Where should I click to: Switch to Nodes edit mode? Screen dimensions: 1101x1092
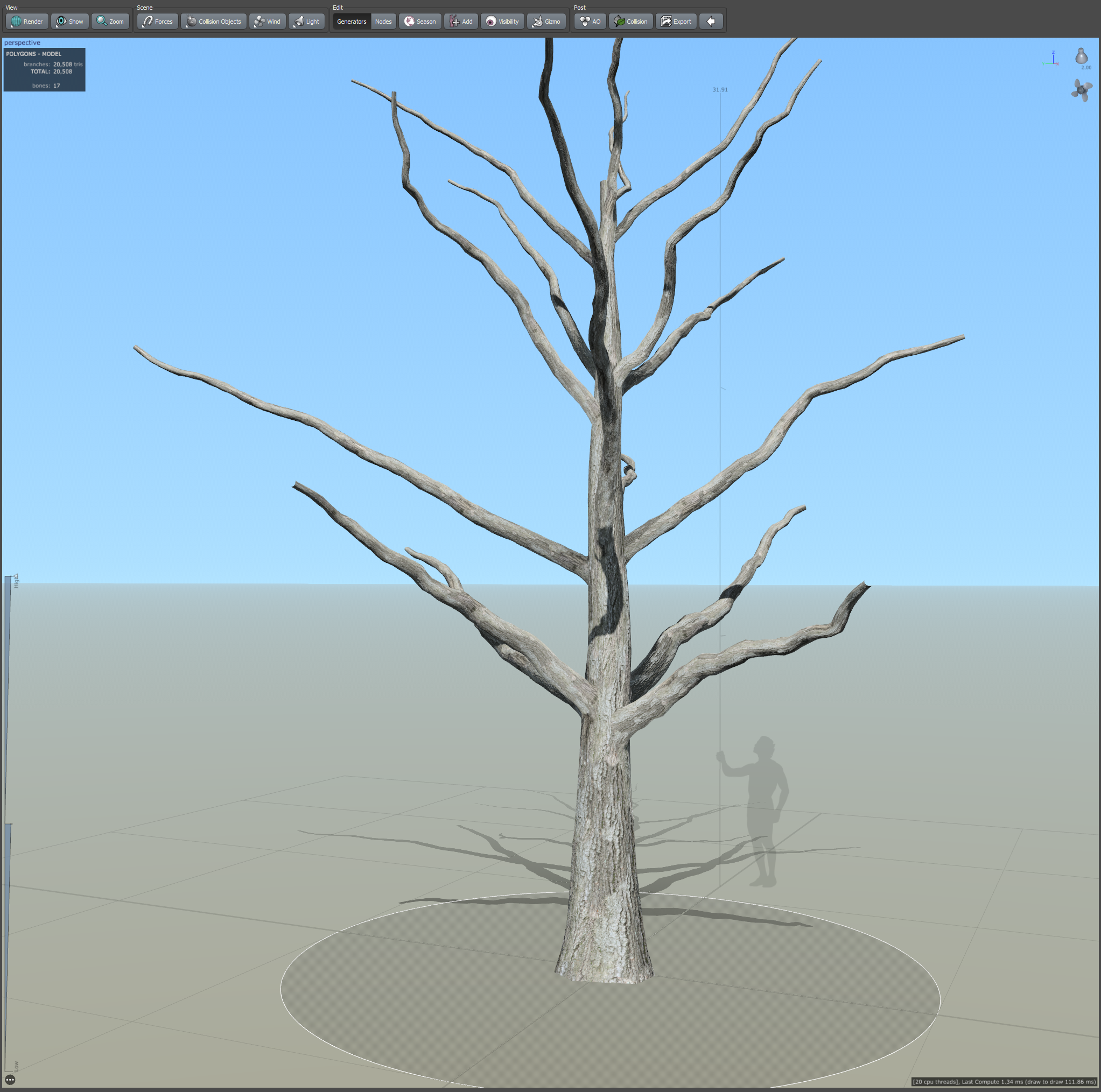click(383, 22)
